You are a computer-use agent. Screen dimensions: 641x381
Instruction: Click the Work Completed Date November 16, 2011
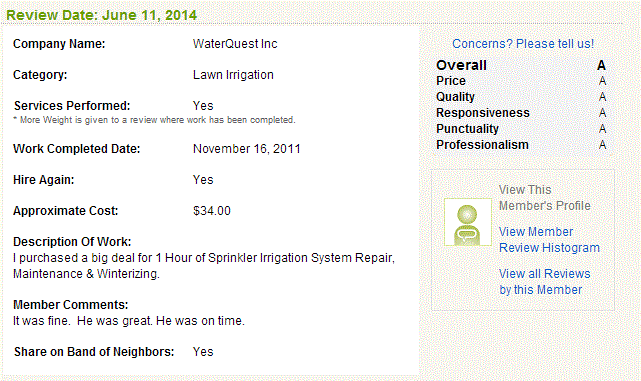pos(247,149)
